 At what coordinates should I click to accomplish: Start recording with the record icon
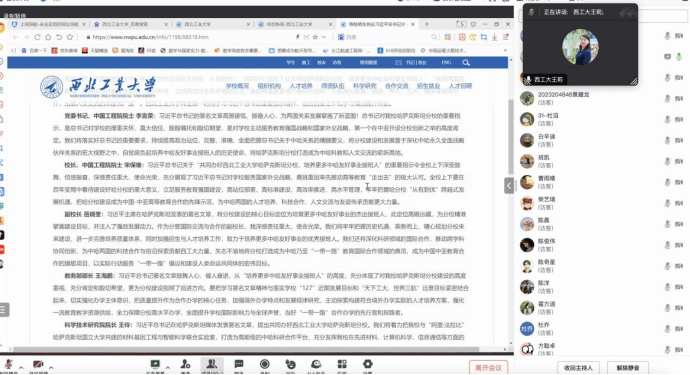[x=264, y=364]
